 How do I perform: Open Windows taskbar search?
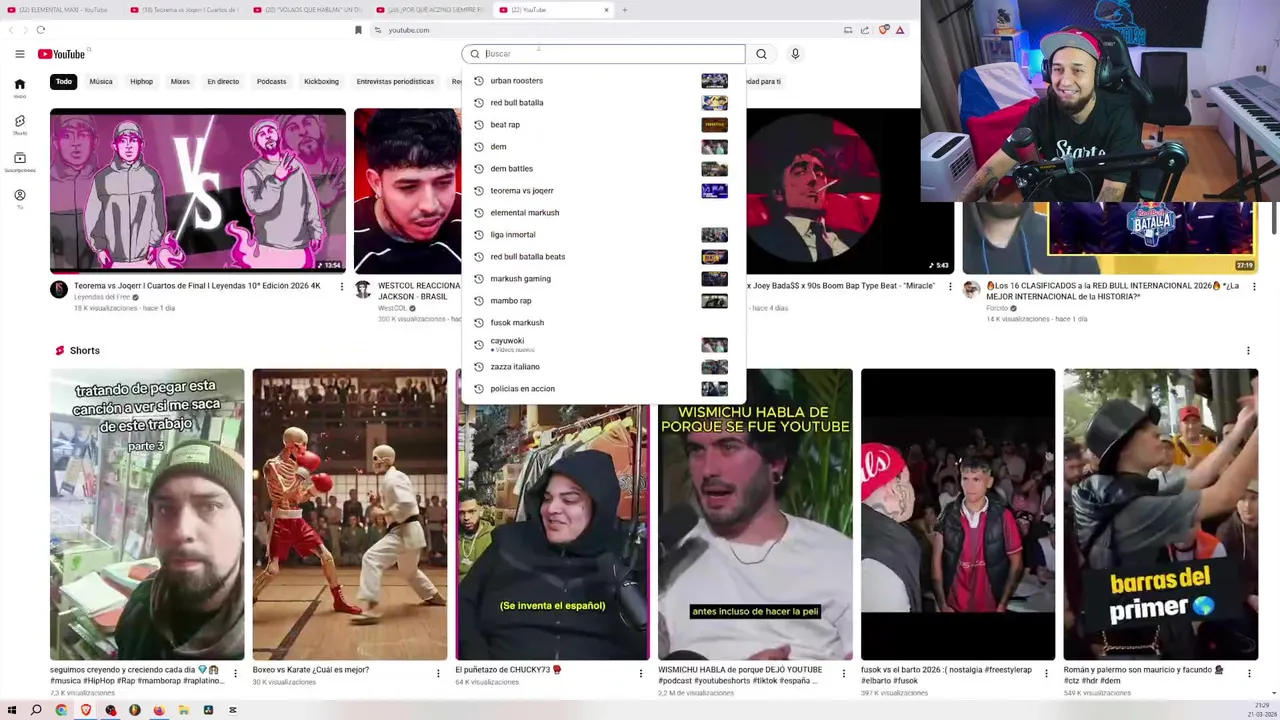coord(36,710)
